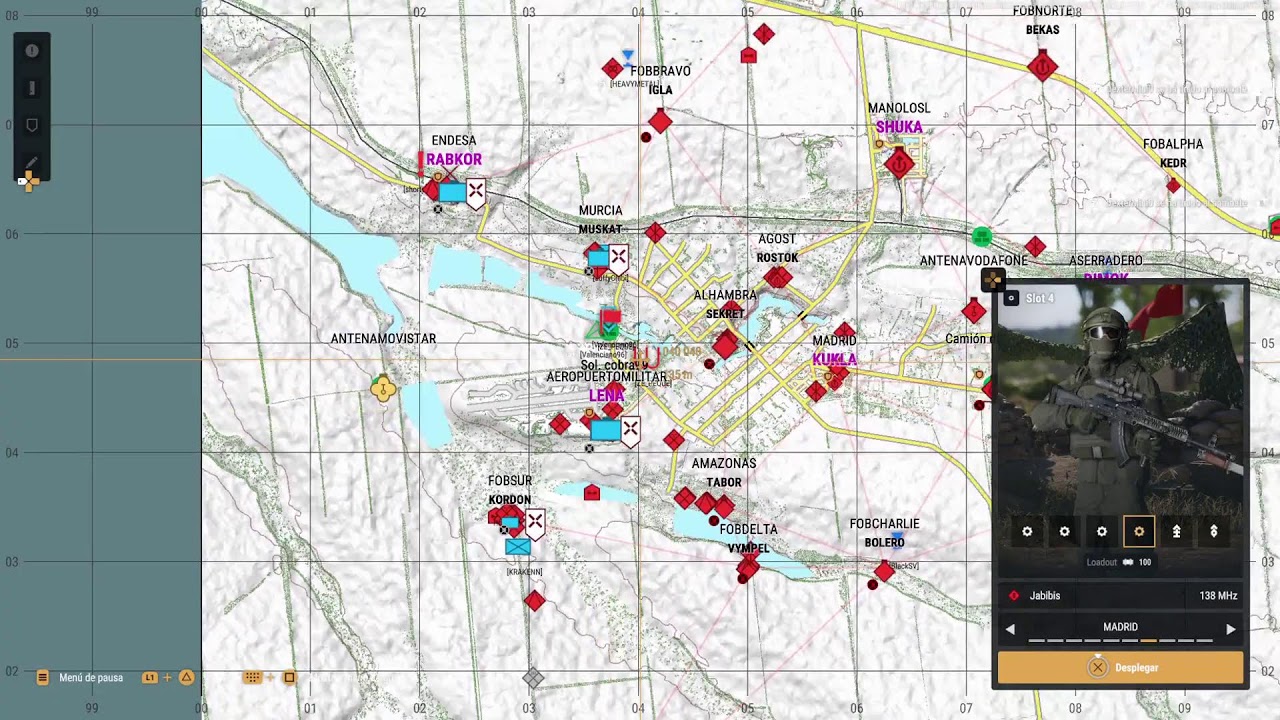This screenshot has height=720, width=1280.
Task: Select the last spawn page indicator segment
Action: 1205,640
